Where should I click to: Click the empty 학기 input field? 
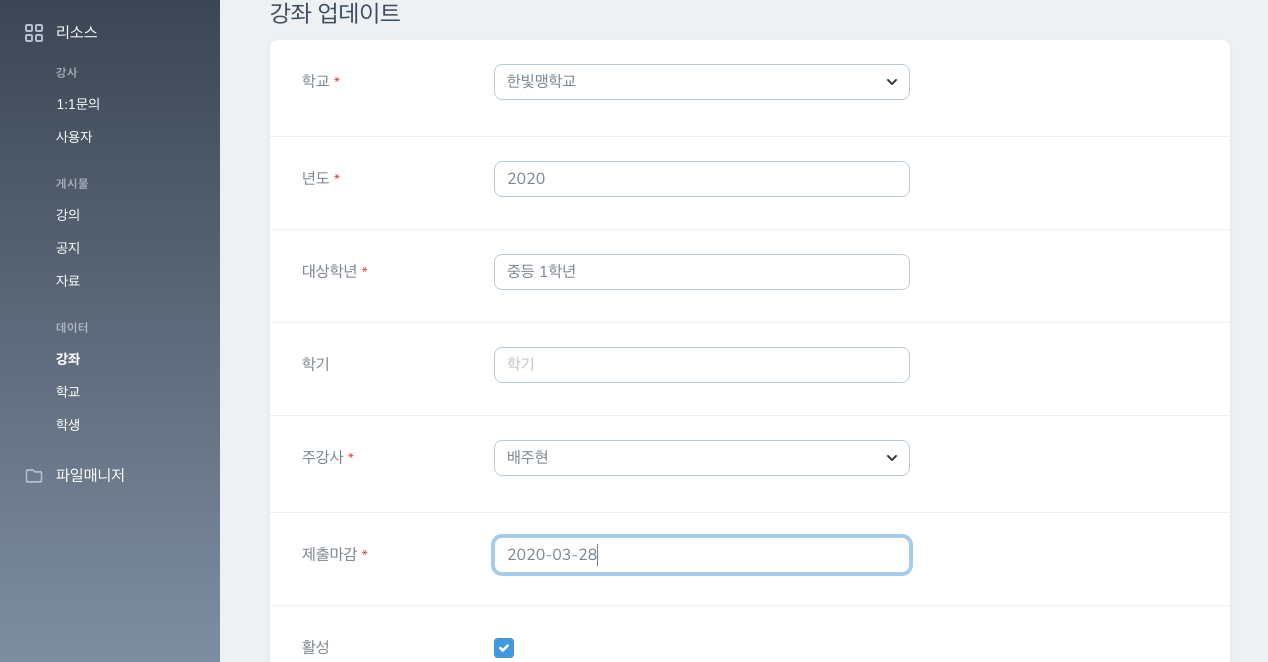click(x=701, y=365)
